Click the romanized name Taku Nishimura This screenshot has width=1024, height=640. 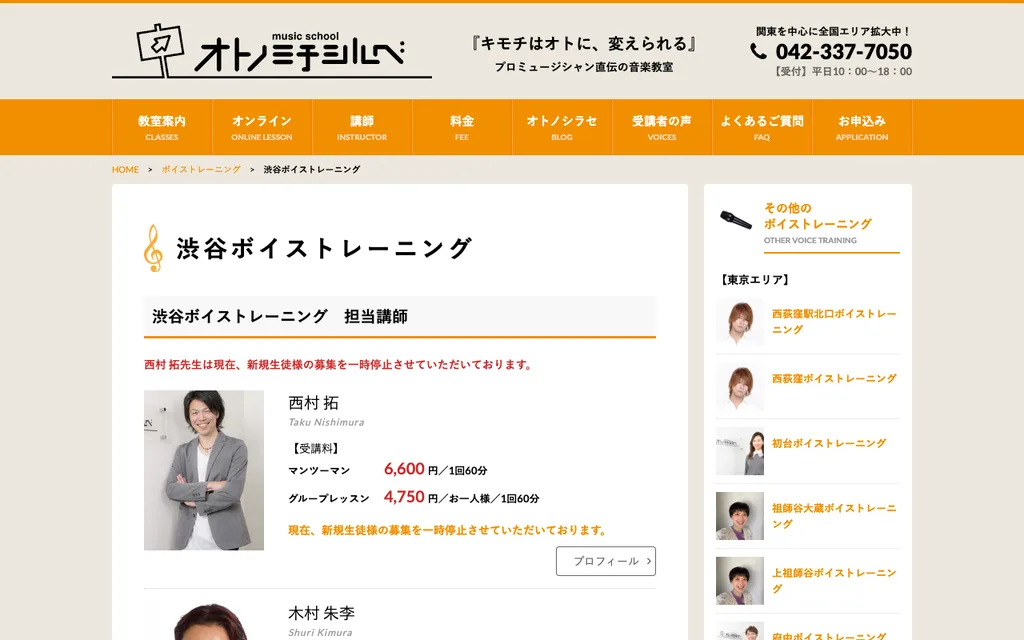pos(326,422)
